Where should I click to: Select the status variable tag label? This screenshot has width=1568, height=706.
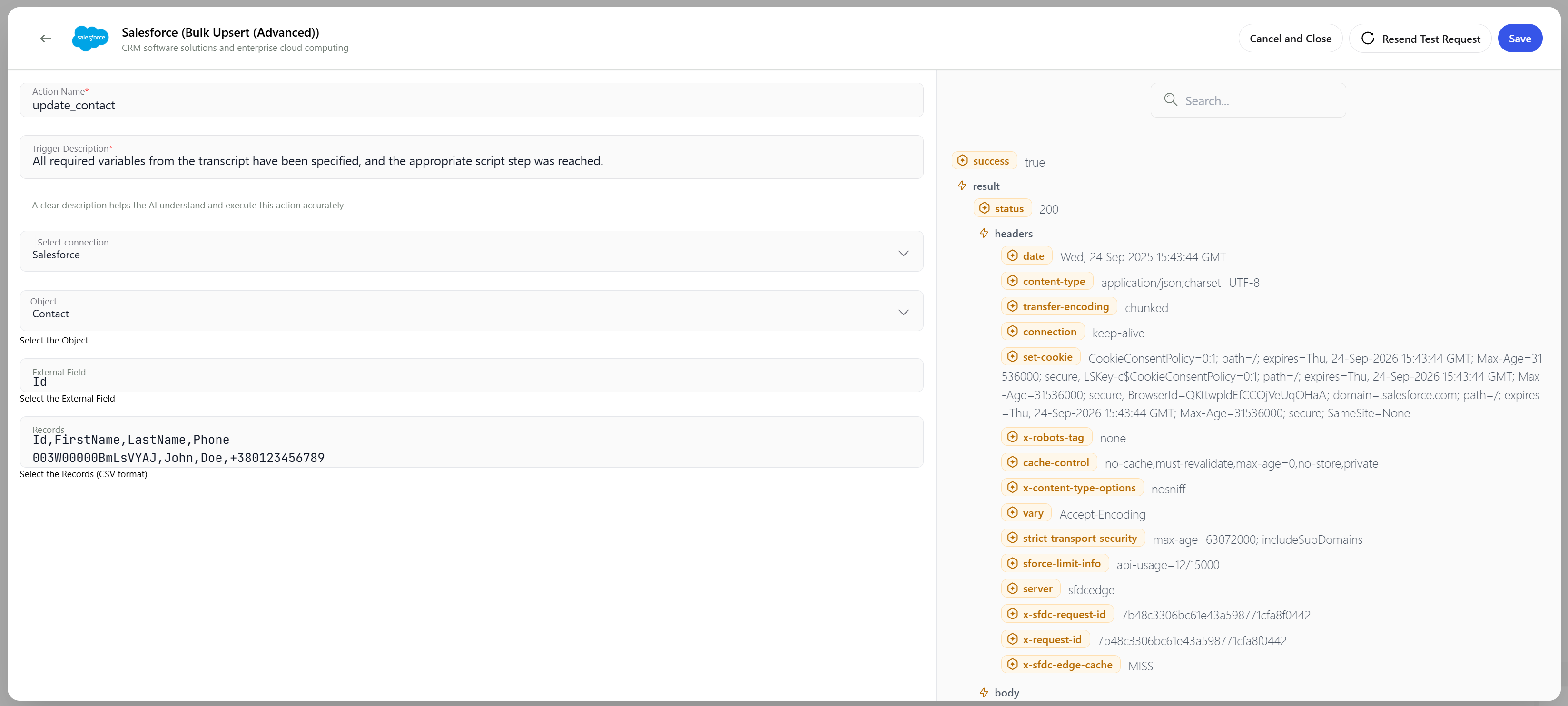point(1008,209)
